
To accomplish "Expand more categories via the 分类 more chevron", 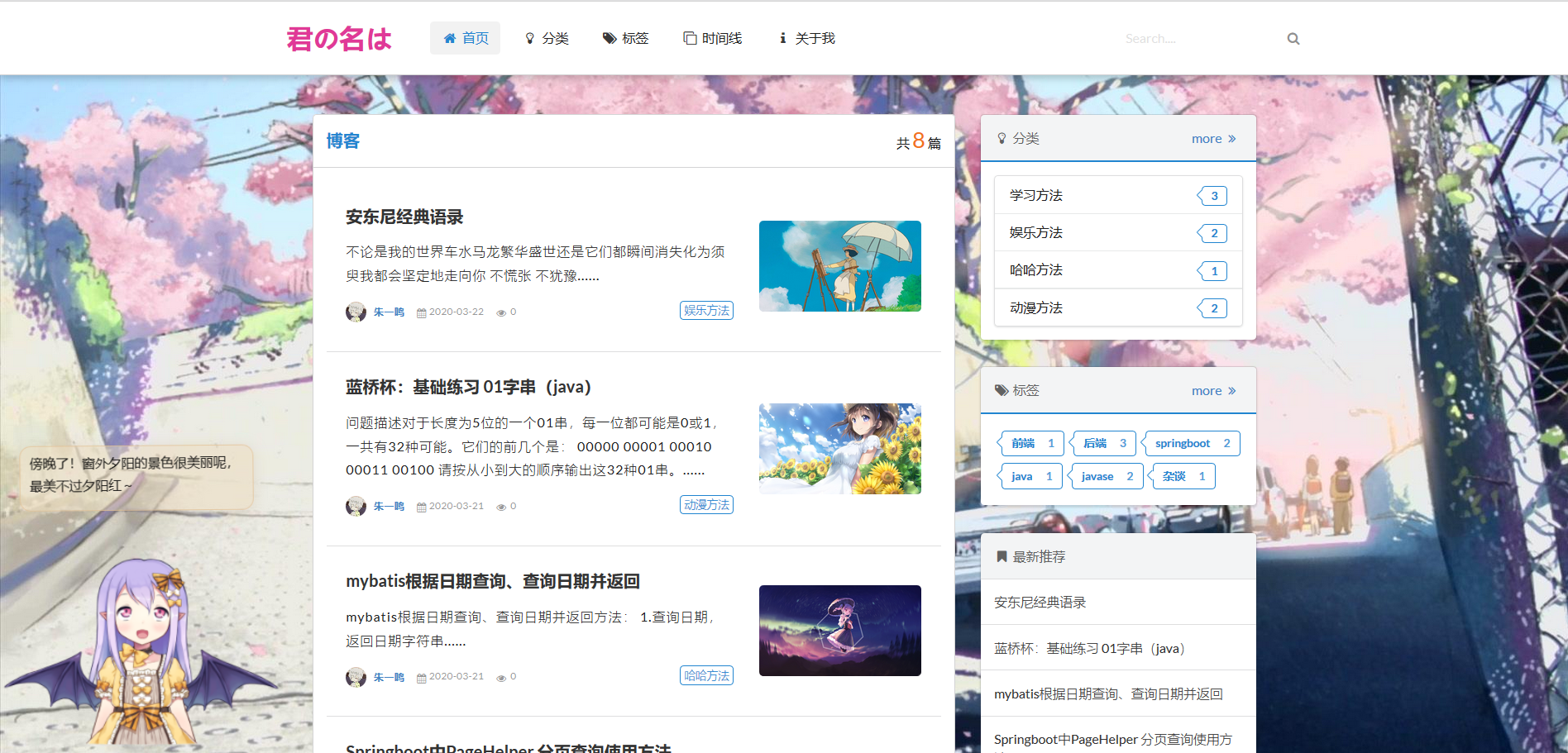I will tap(1213, 138).
